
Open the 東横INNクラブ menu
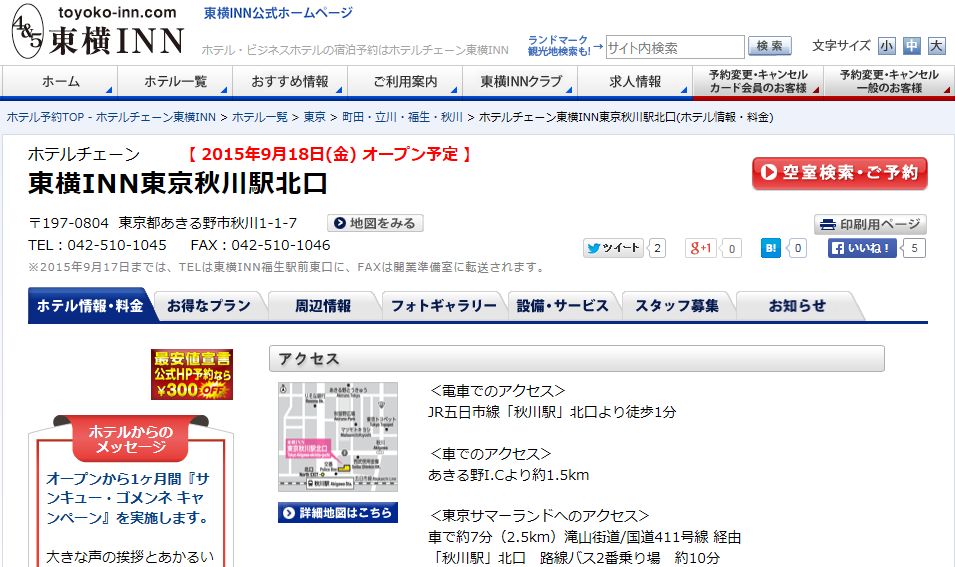pyautogui.click(x=520, y=82)
